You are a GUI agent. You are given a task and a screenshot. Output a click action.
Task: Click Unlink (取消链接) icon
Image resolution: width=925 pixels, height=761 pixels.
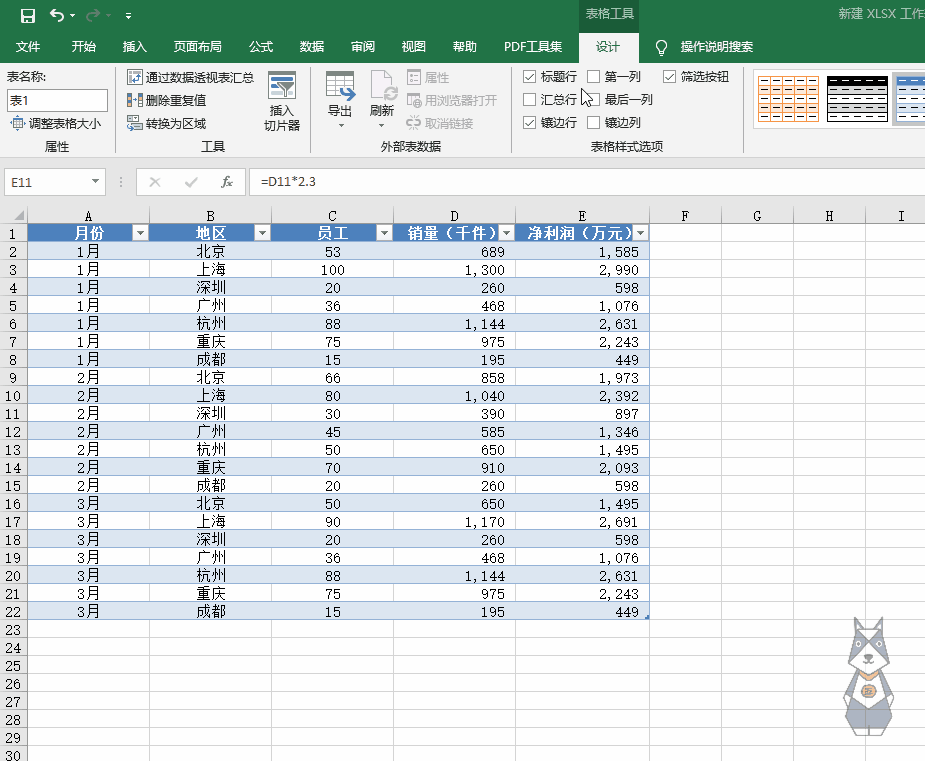click(414, 123)
